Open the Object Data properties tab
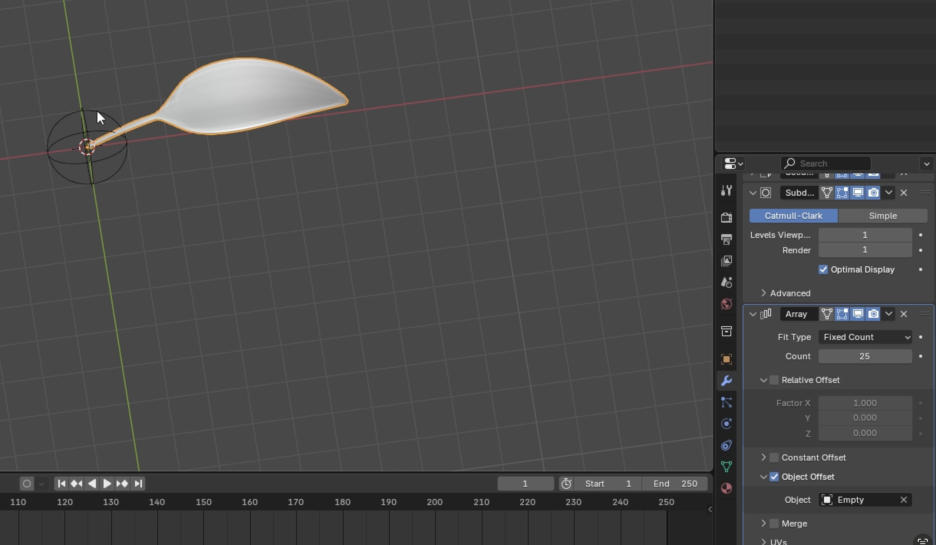Viewport: 936px width, 545px height. 726,467
